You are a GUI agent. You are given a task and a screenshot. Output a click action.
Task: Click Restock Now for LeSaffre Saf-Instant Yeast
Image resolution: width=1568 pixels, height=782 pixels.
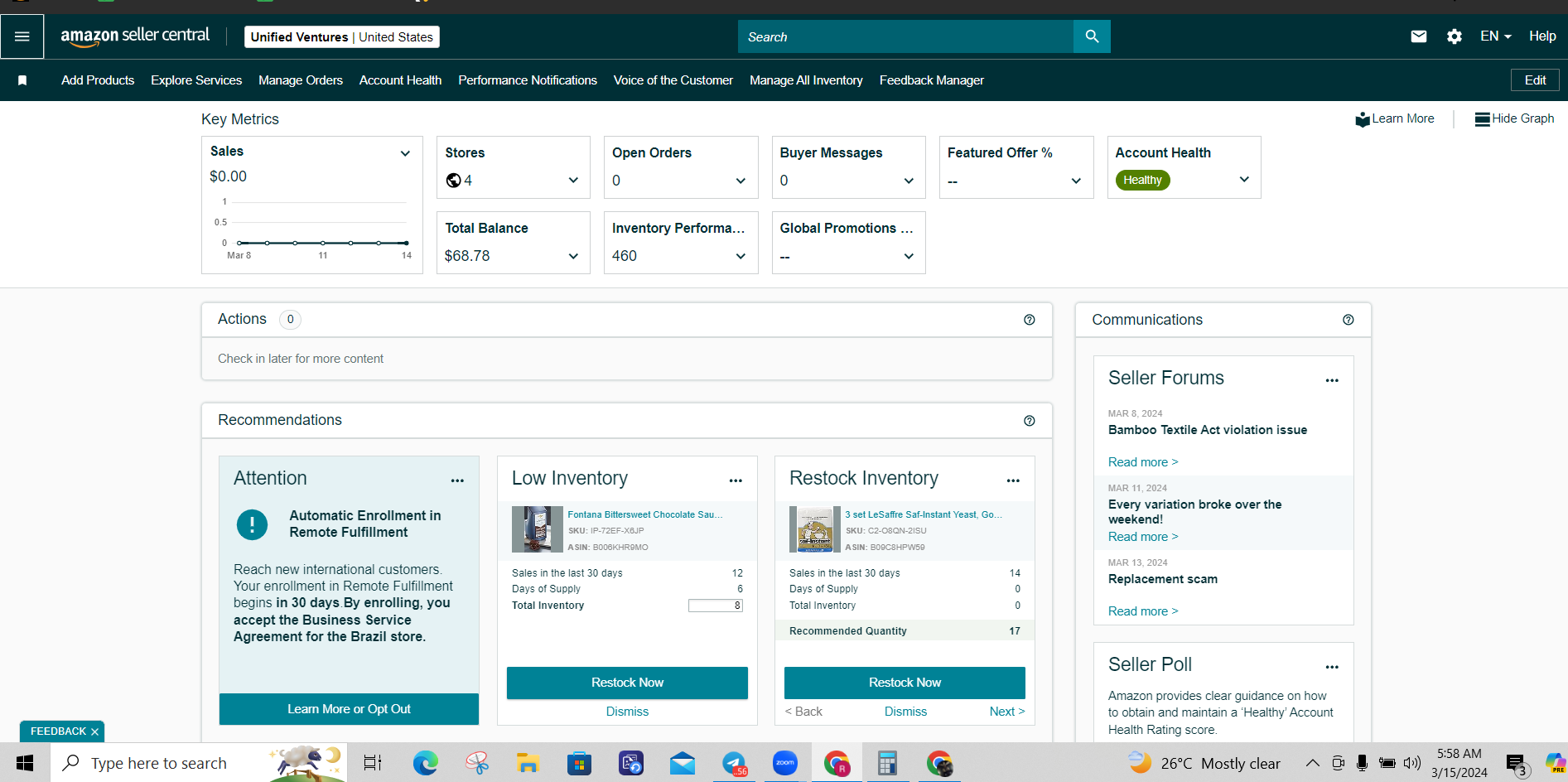905,683
